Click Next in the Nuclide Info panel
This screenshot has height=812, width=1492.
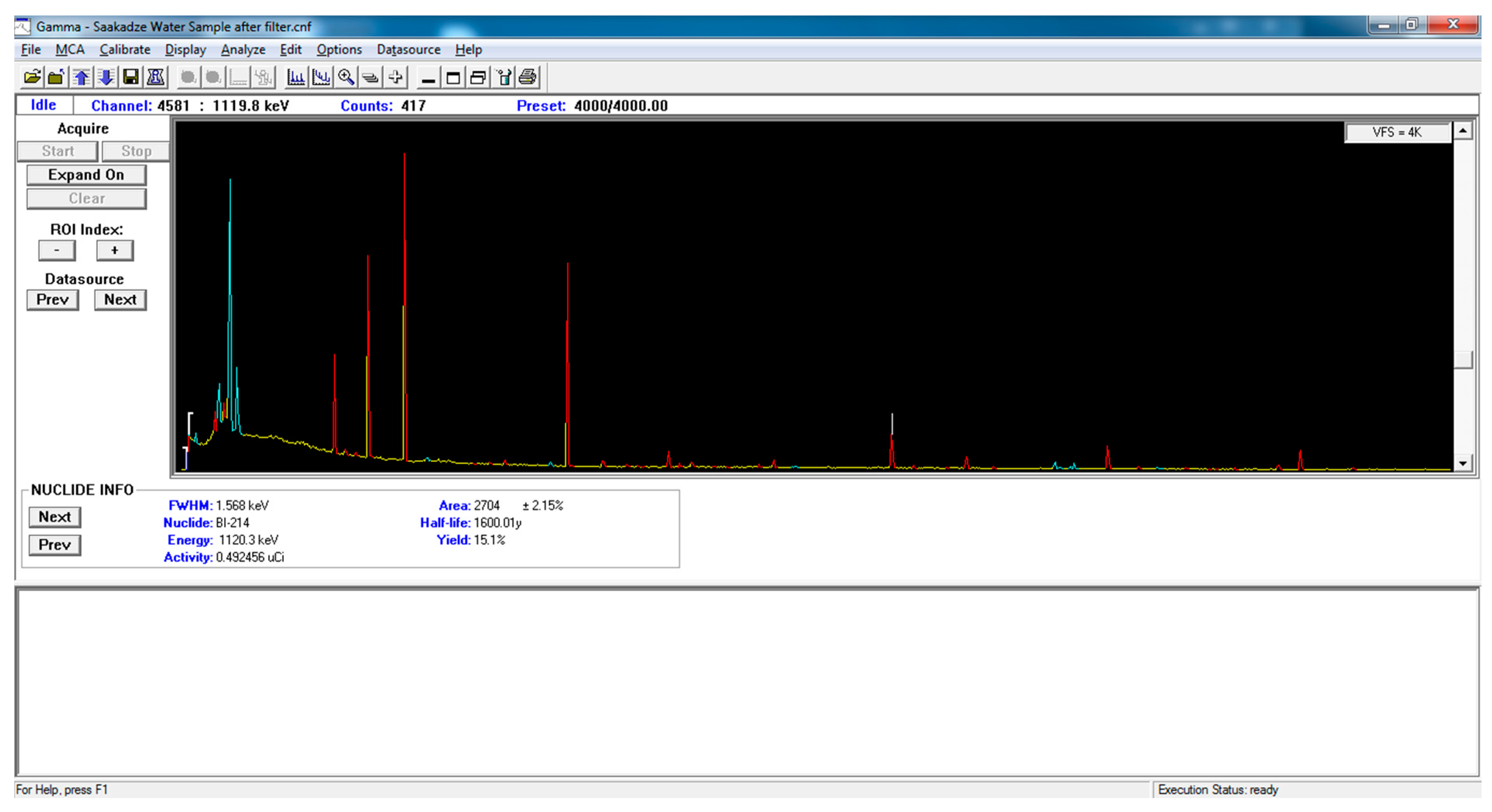pyautogui.click(x=55, y=517)
